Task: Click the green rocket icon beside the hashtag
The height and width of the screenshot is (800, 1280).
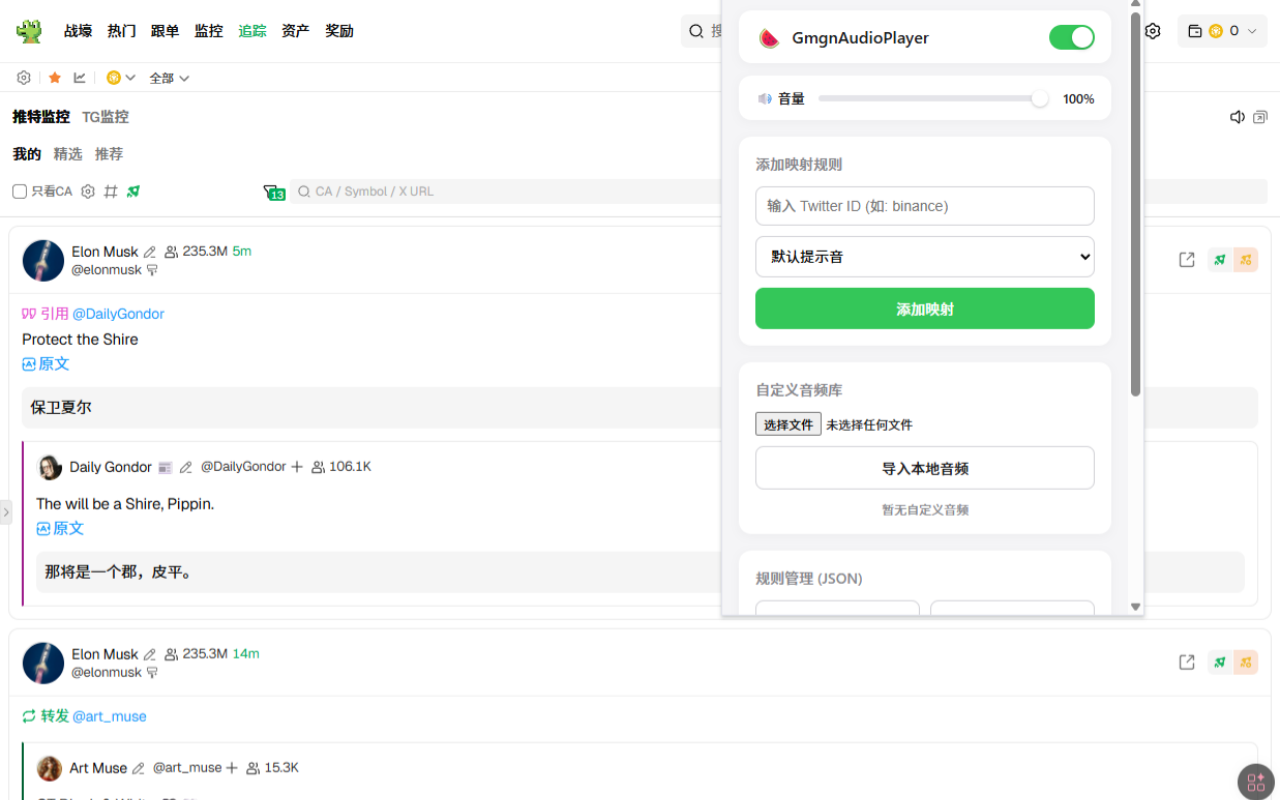Action: click(133, 191)
